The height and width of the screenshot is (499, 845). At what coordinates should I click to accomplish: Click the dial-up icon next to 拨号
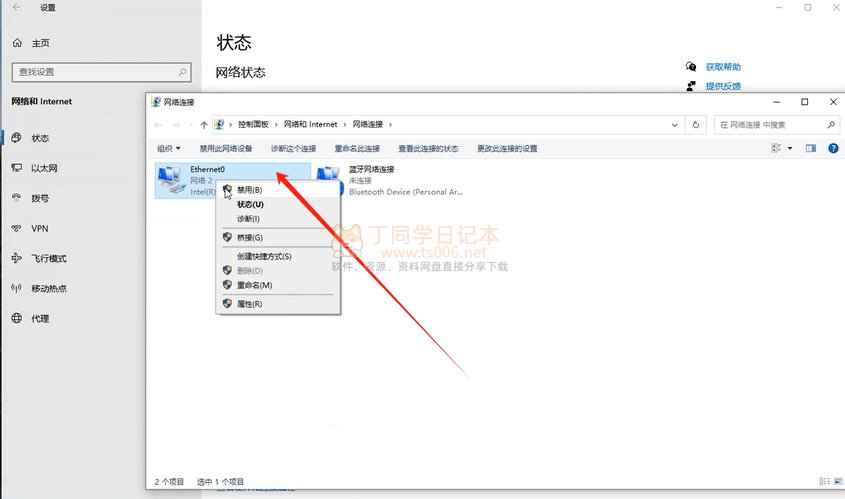point(17,198)
